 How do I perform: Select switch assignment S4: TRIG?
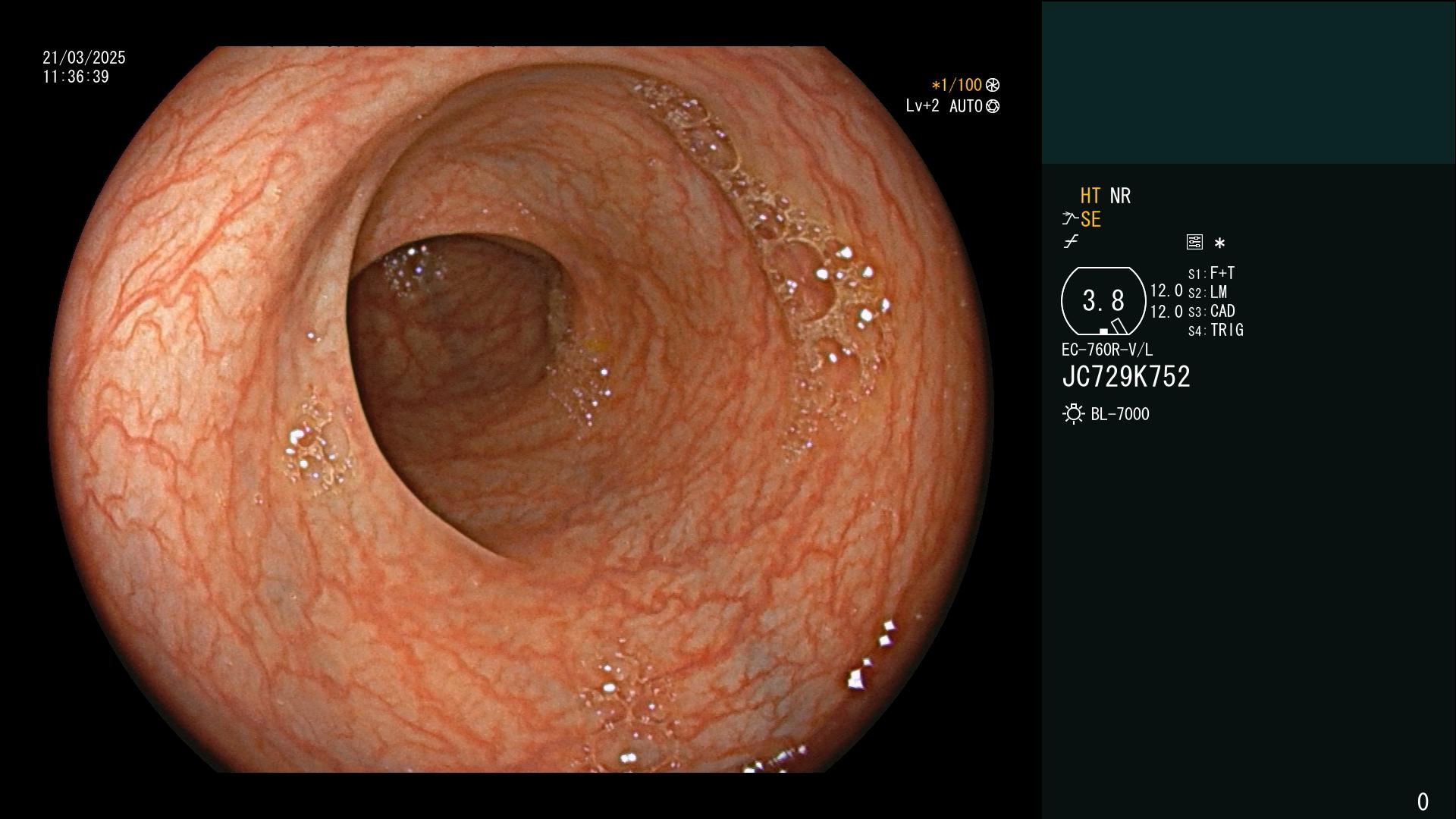click(x=1216, y=330)
